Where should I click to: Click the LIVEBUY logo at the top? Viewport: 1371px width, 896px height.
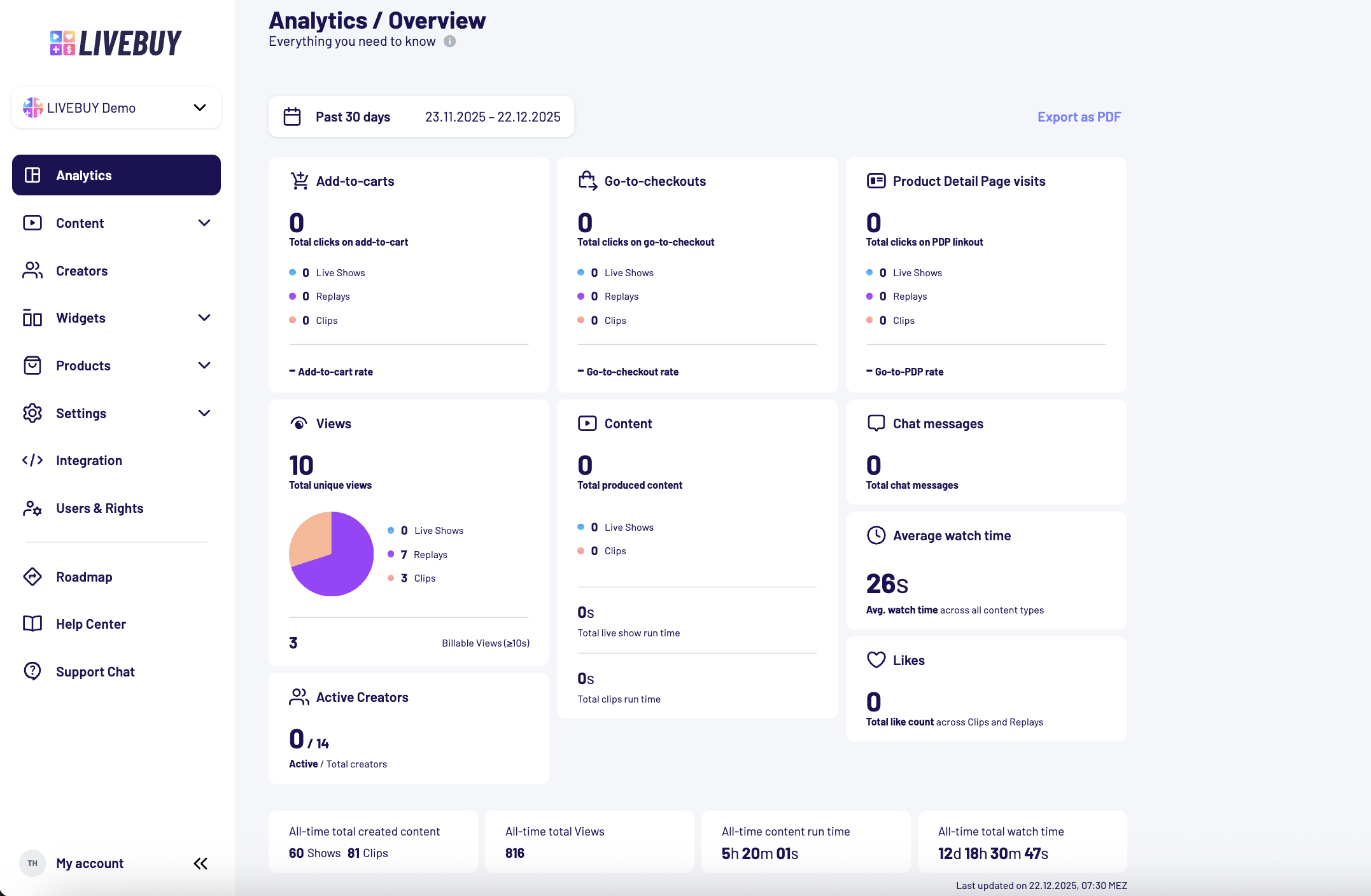point(116,42)
